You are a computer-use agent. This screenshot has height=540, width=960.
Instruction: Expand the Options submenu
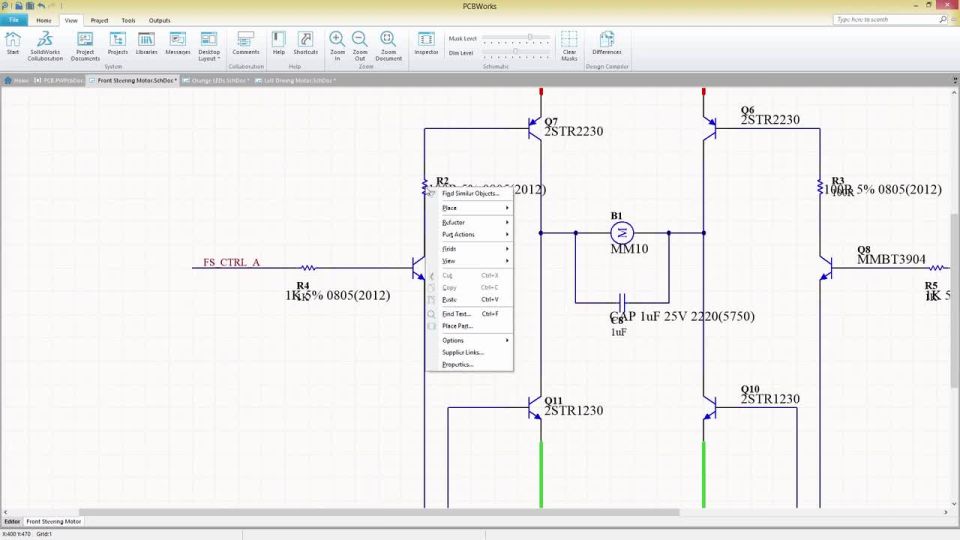pyautogui.click(x=470, y=340)
